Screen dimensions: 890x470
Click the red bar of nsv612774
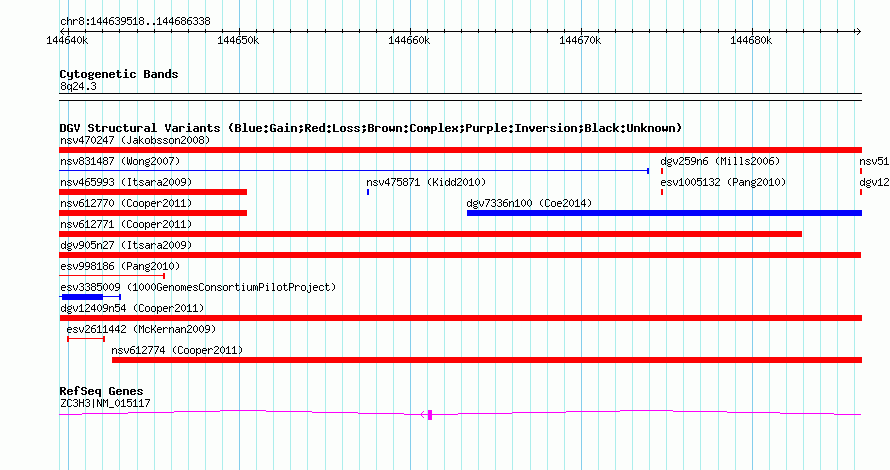pos(487,360)
